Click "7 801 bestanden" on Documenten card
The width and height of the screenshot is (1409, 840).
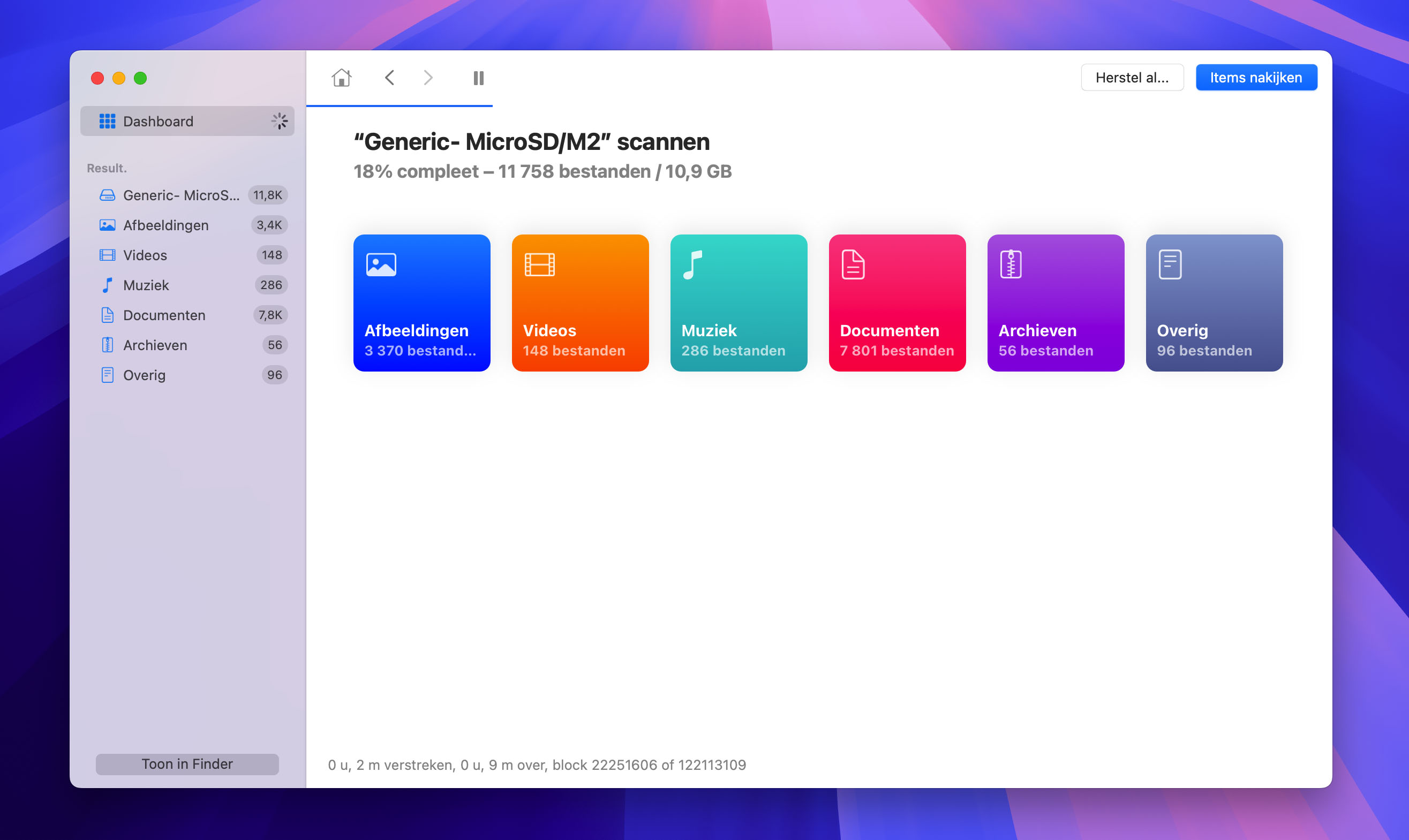(897, 350)
